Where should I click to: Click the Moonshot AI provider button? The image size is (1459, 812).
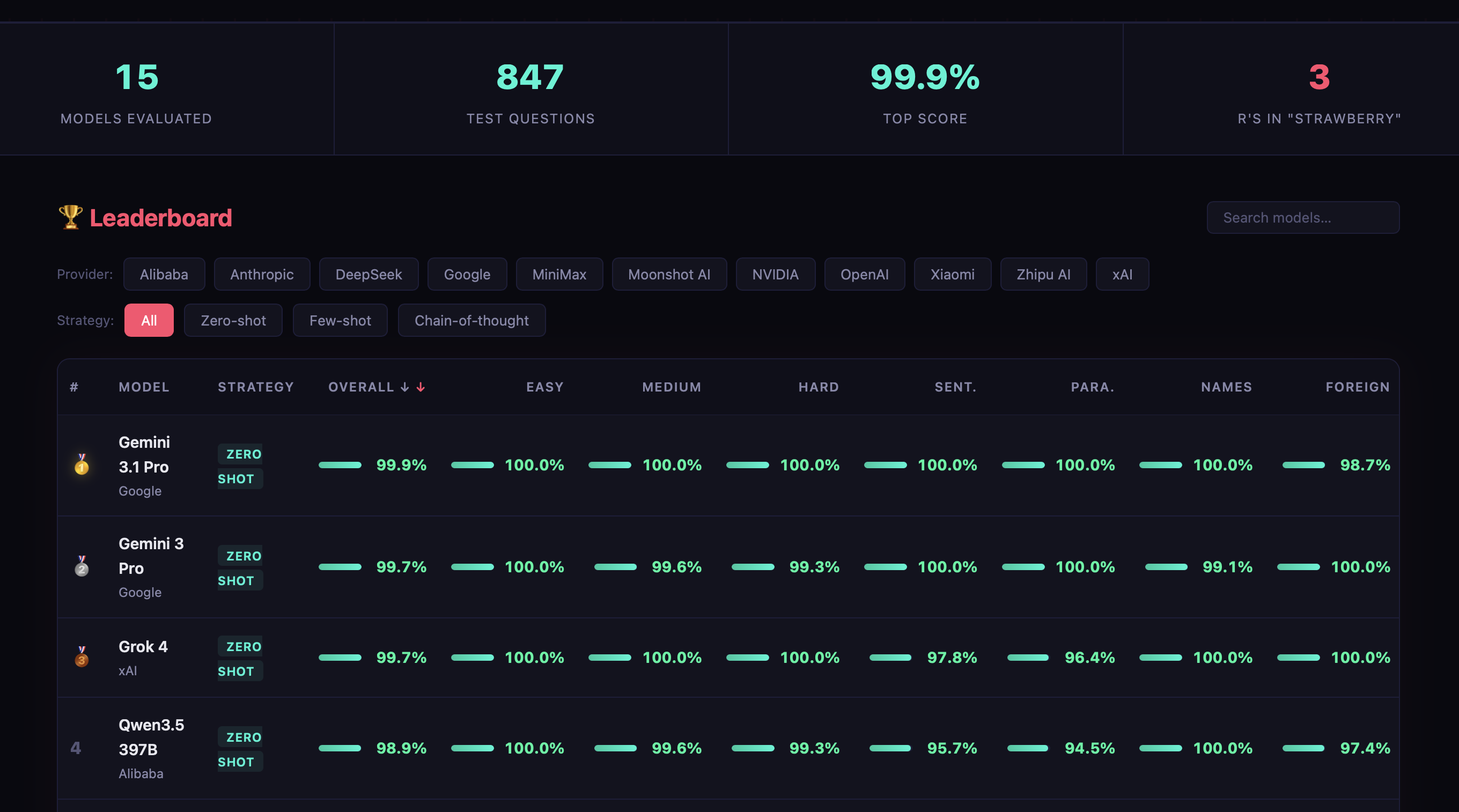(x=669, y=275)
